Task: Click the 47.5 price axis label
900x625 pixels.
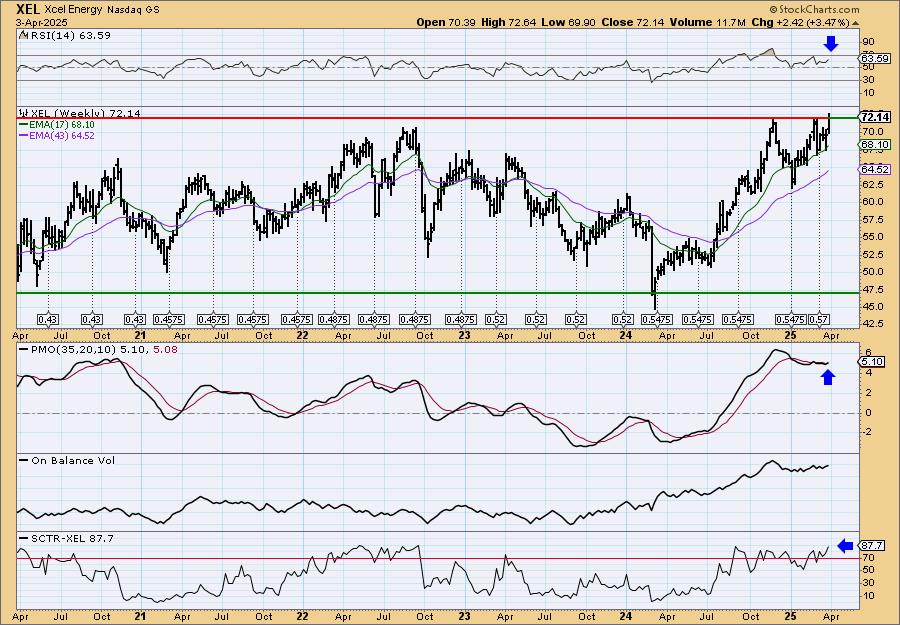Action: tap(872, 290)
